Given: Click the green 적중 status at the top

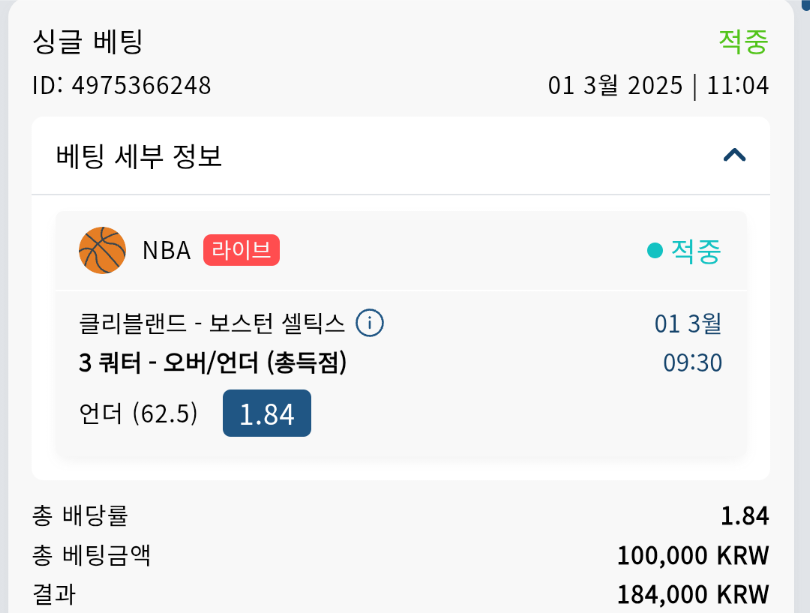Looking at the screenshot, I should pos(743,41).
